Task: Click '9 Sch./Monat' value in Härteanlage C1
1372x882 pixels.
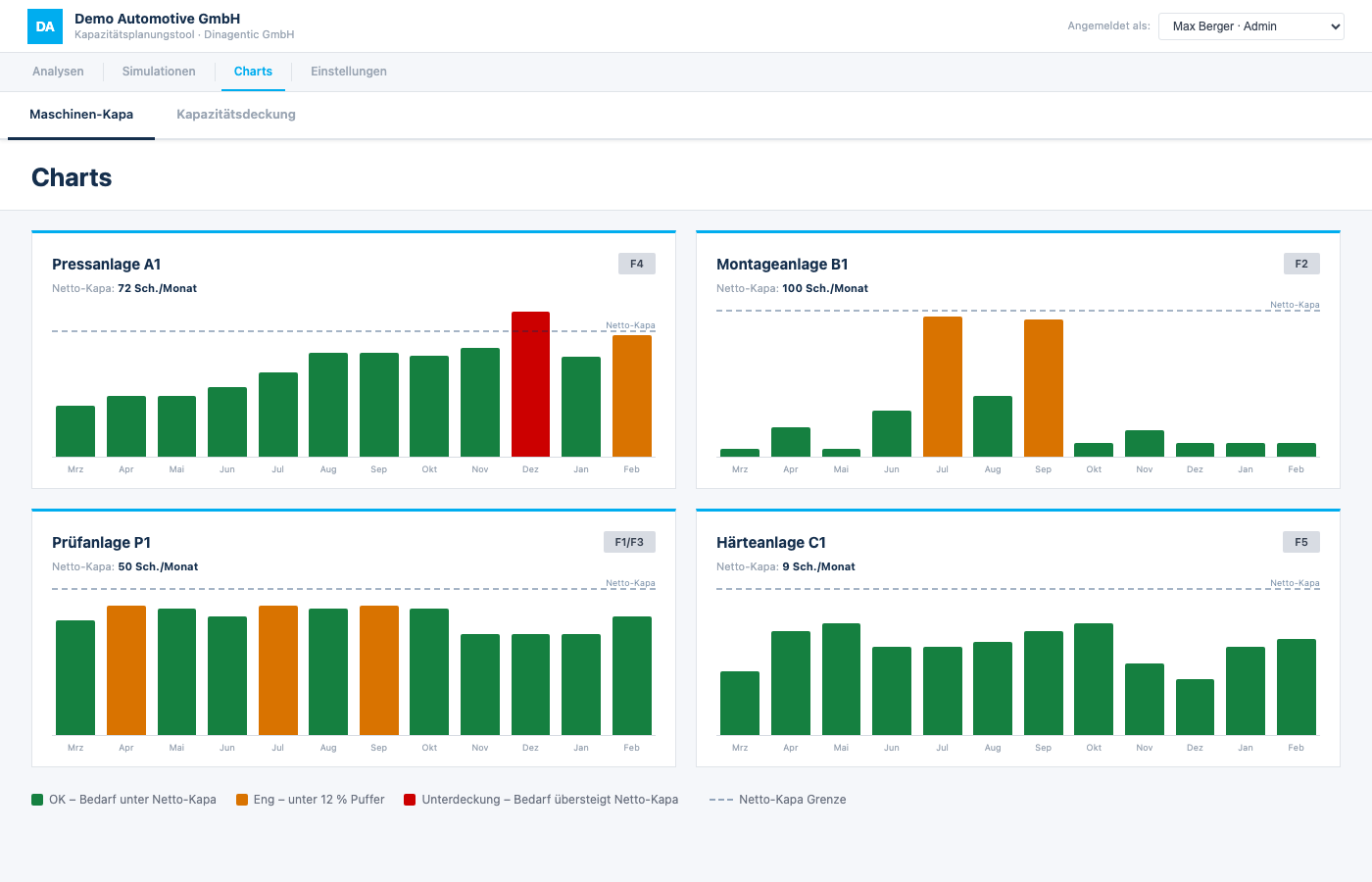Action: pyautogui.click(x=818, y=566)
